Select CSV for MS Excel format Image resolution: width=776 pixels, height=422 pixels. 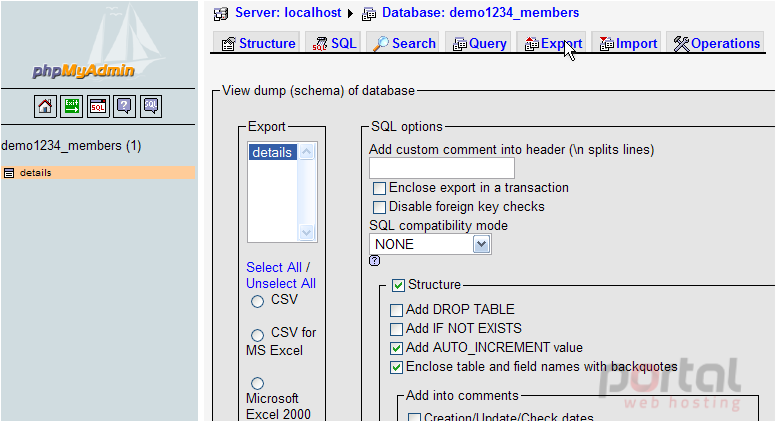click(x=257, y=335)
